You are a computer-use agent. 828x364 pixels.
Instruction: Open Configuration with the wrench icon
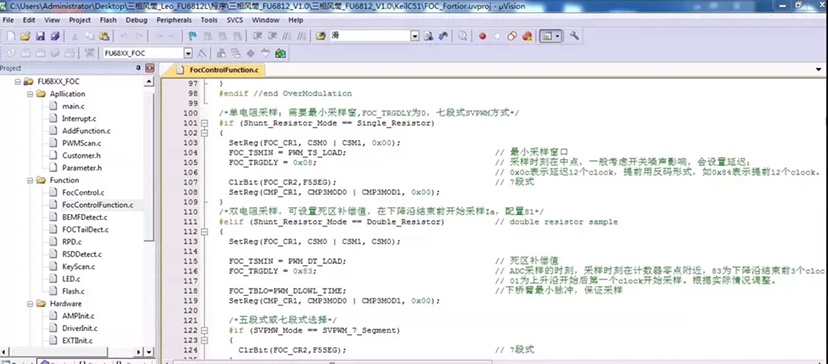pyautogui.click(x=574, y=36)
